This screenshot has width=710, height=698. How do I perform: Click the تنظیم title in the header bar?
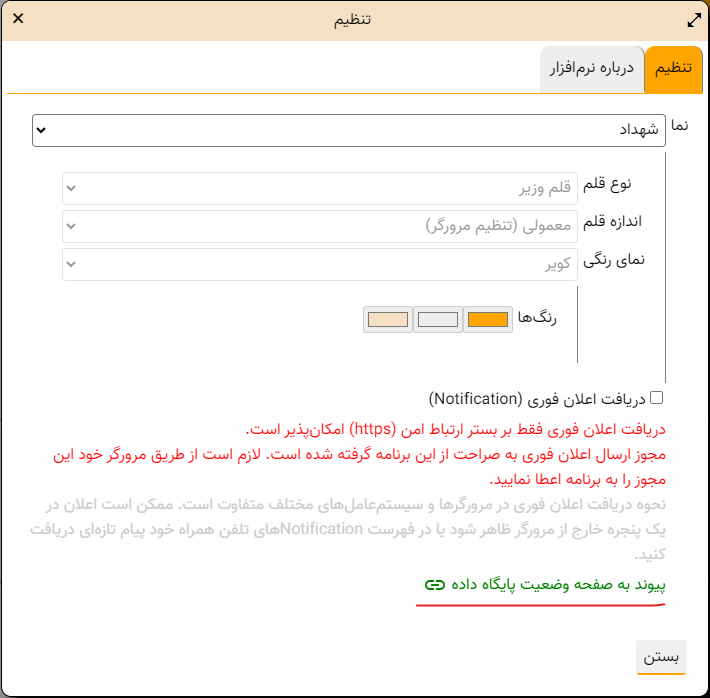coord(353,20)
